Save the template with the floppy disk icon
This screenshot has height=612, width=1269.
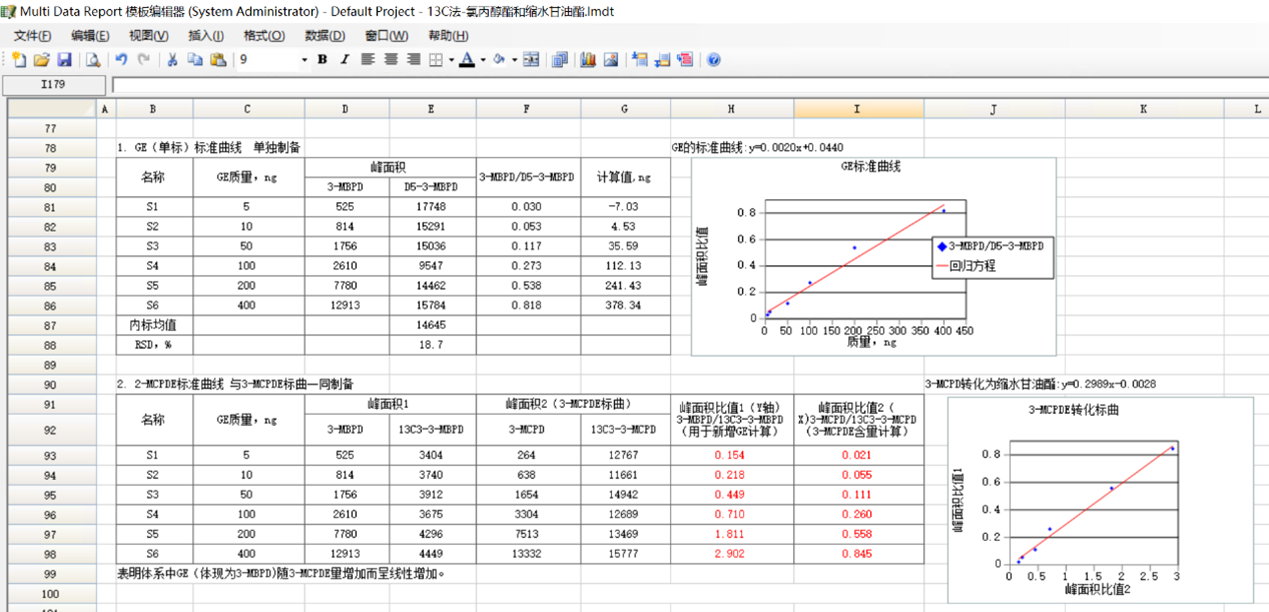[64, 60]
